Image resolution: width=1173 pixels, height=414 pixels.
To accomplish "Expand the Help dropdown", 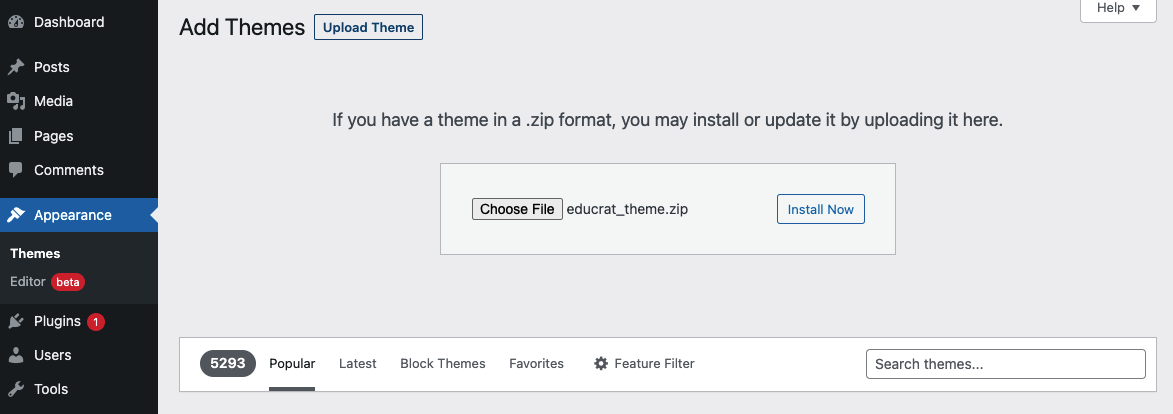I will tap(1118, 8).
